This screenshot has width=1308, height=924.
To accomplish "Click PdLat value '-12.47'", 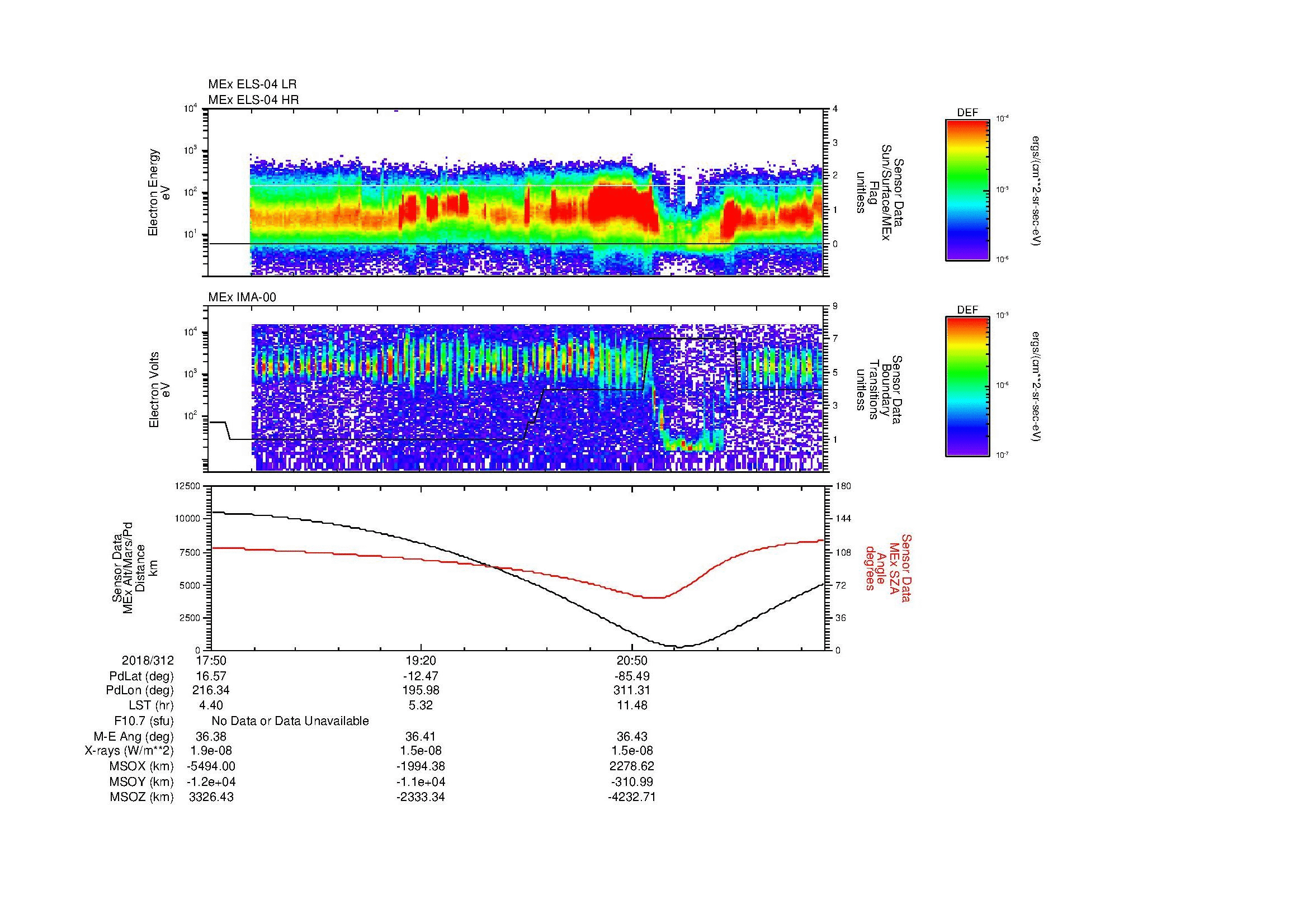I will (421, 676).
